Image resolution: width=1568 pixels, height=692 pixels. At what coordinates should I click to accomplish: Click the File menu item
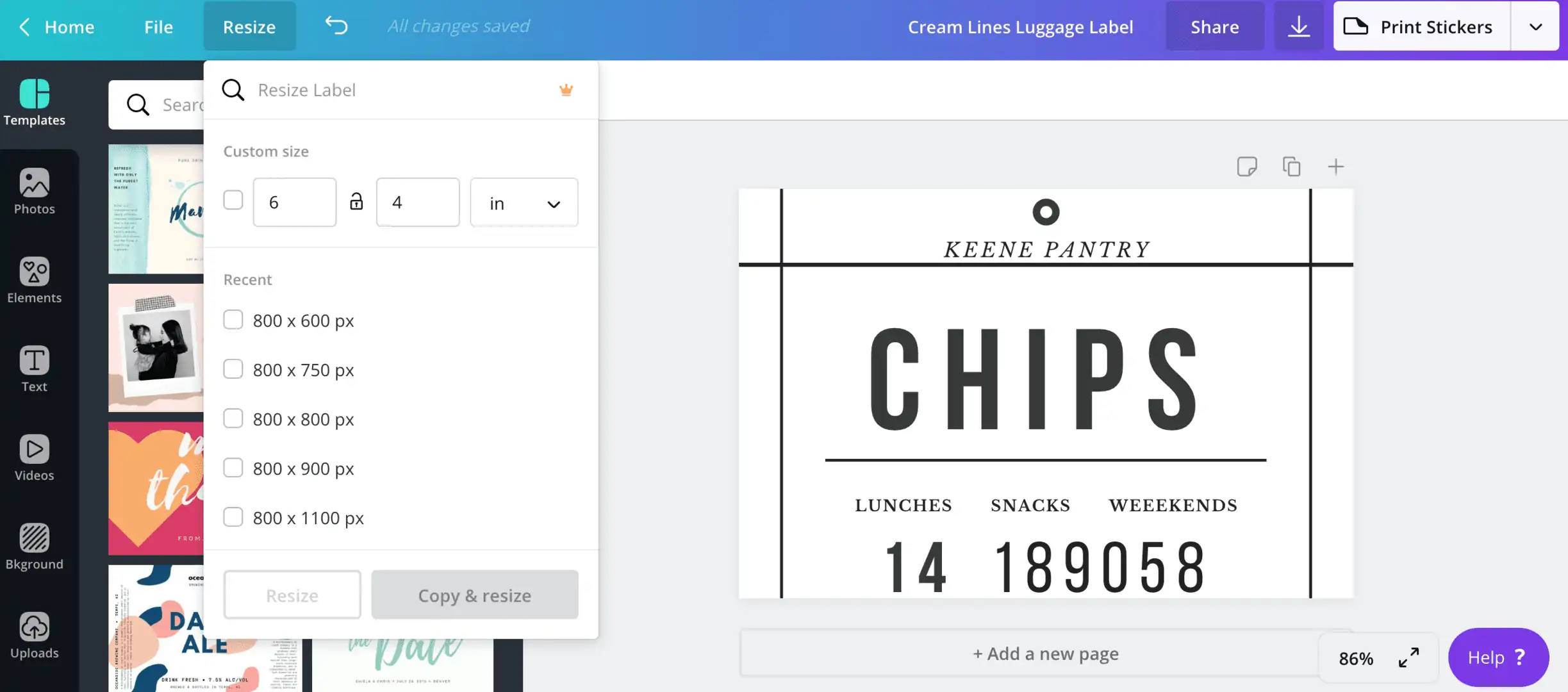[159, 25]
